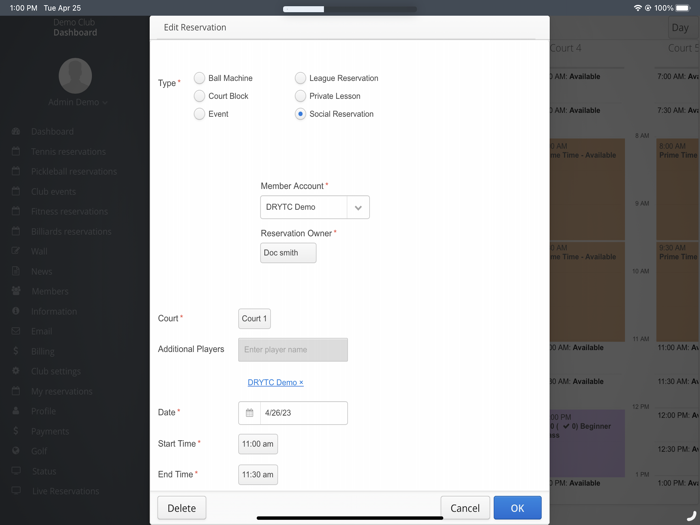Click the Information circle icon
700x525 pixels.
click(x=16, y=311)
